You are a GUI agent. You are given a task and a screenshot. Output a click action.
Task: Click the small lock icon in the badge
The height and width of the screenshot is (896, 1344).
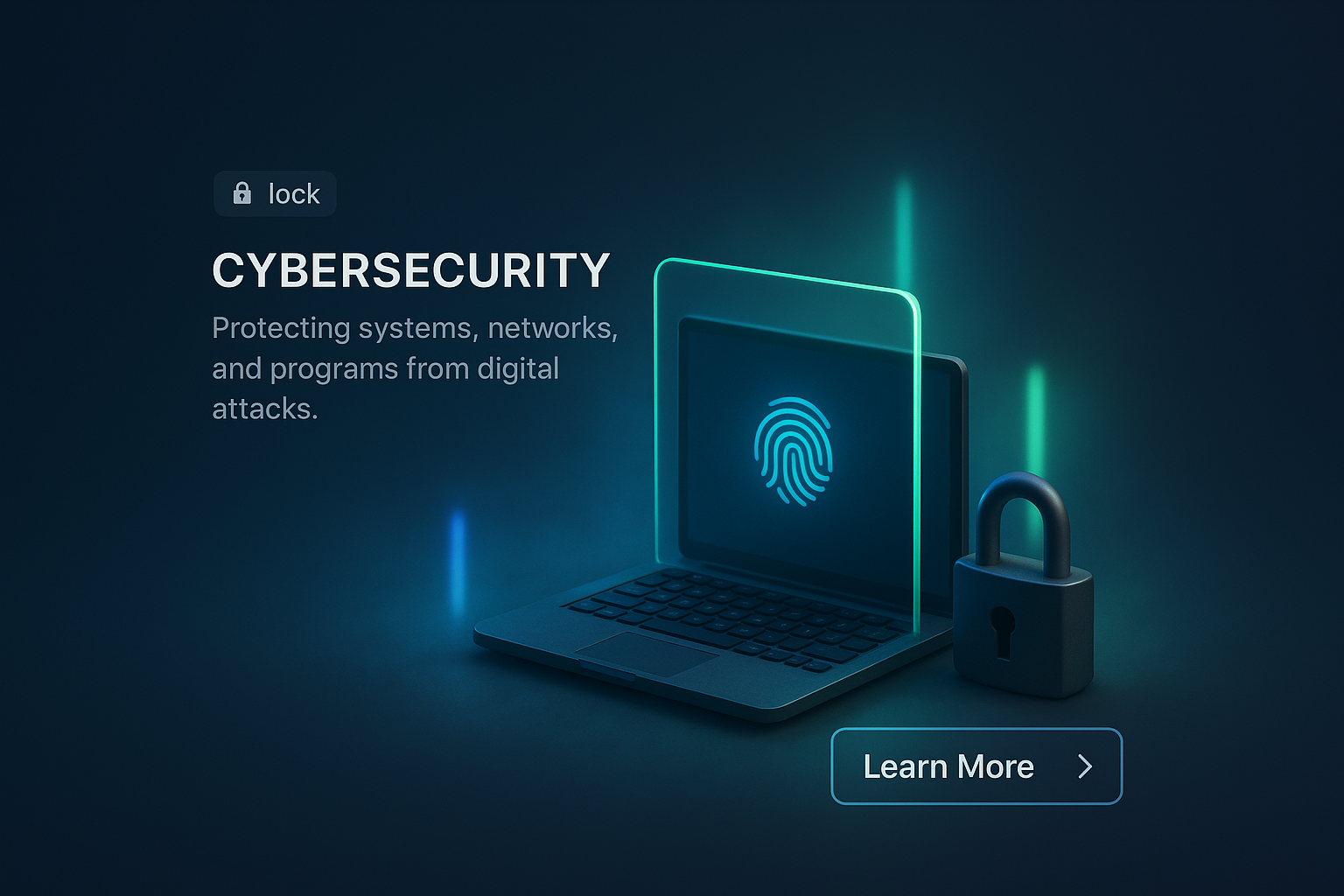[x=242, y=193]
